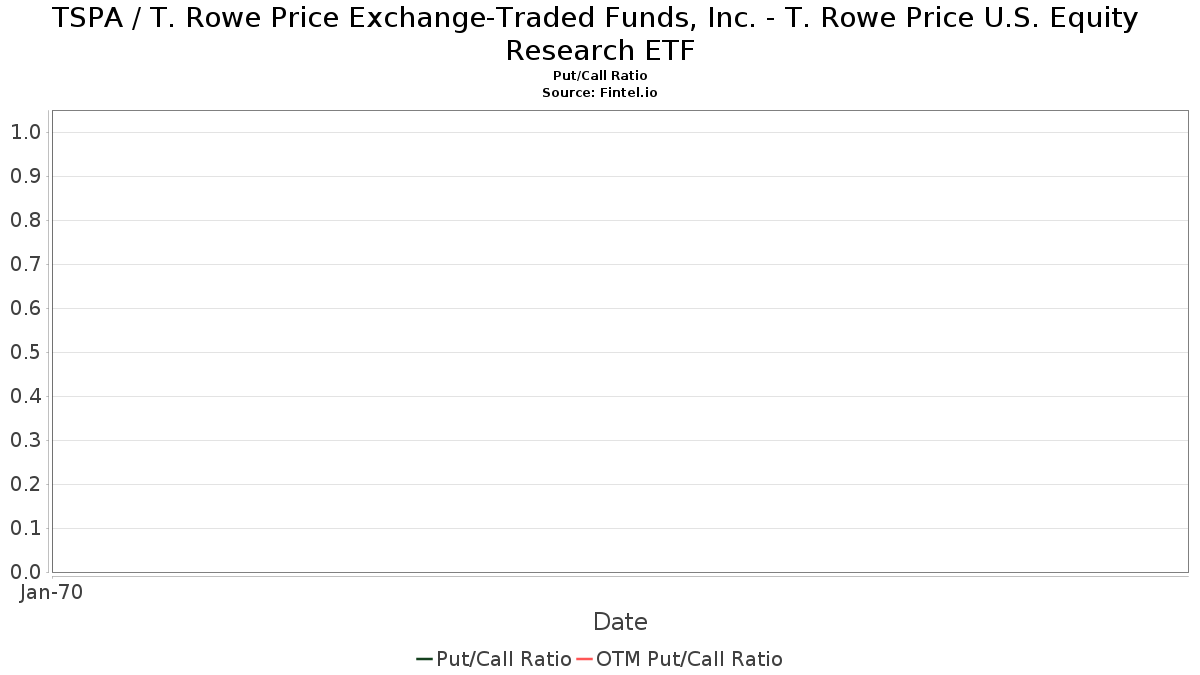
Task: Click the chart title starting with TSPA
Action: coord(600,18)
